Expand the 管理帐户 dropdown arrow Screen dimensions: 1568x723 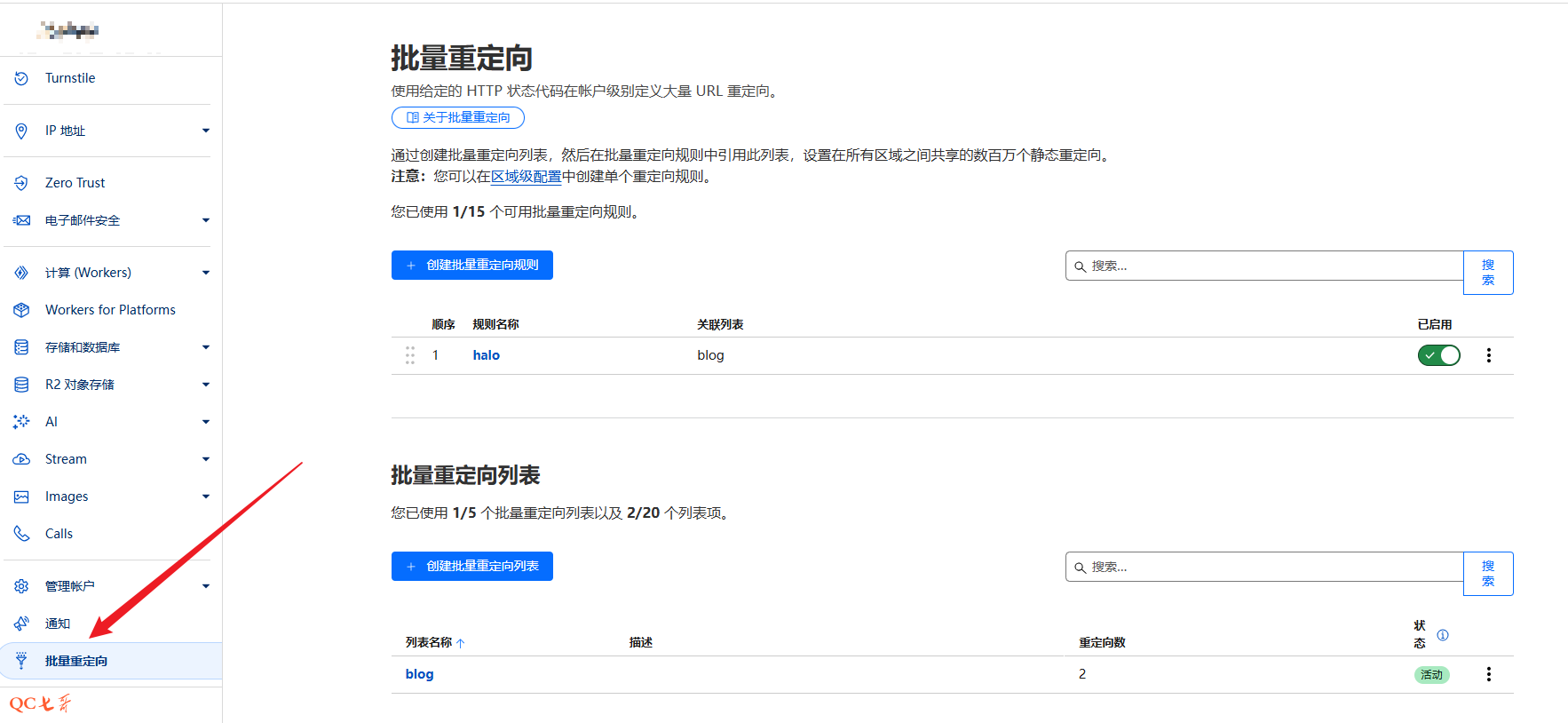[205, 586]
